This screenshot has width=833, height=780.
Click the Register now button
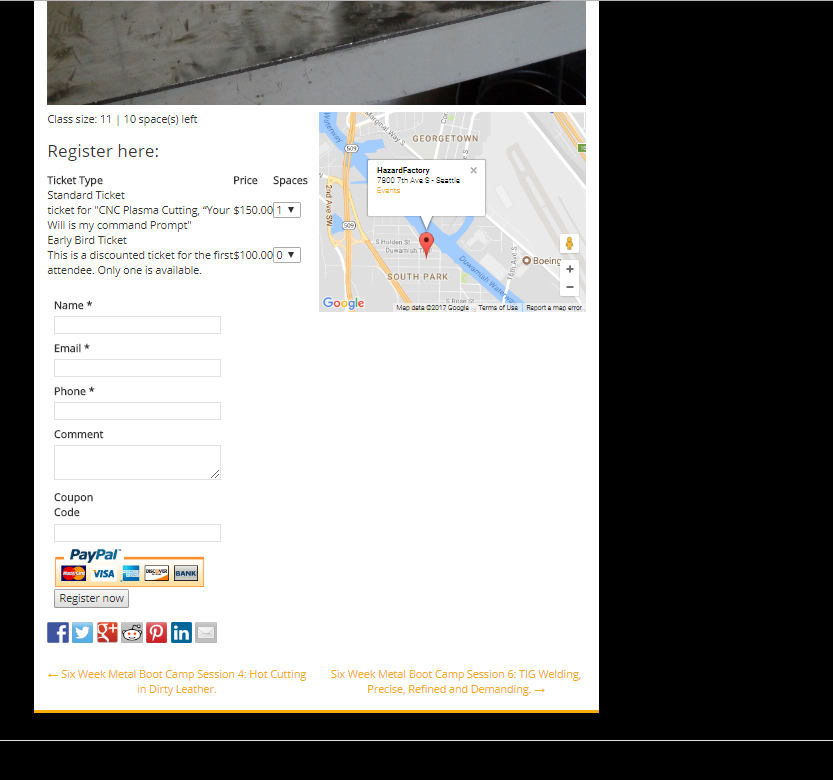(91, 598)
